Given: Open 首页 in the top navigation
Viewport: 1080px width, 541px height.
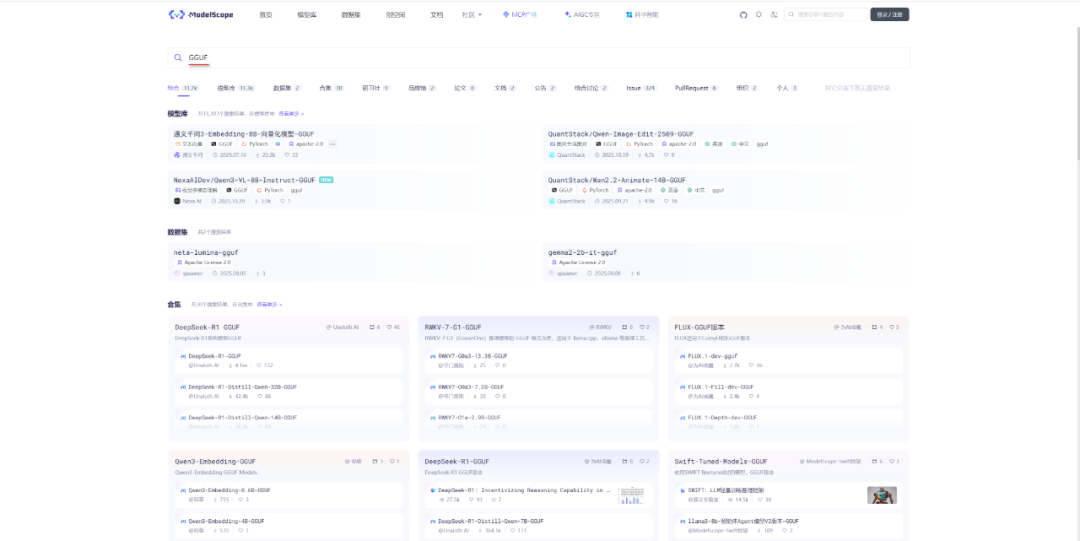Looking at the screenshot, I should [x=265, y=14].
